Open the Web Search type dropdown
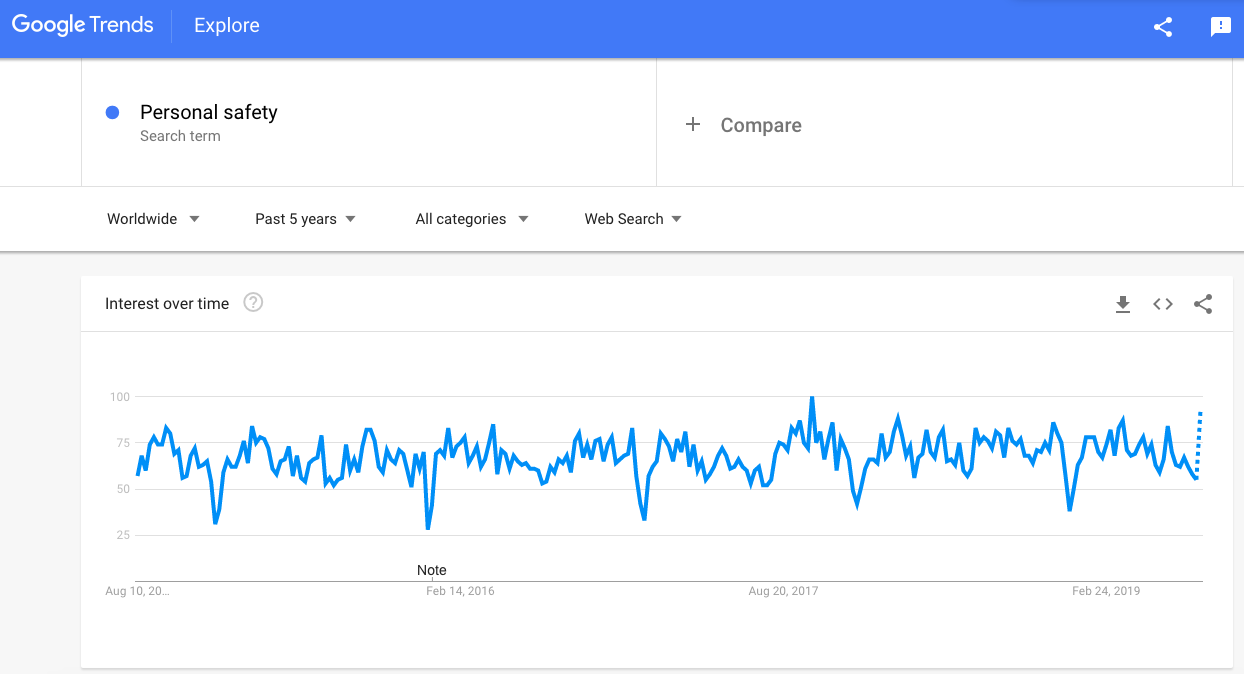Image resolution: width=1244 pixels, height=674 pixels. click(x=633, y=219)
